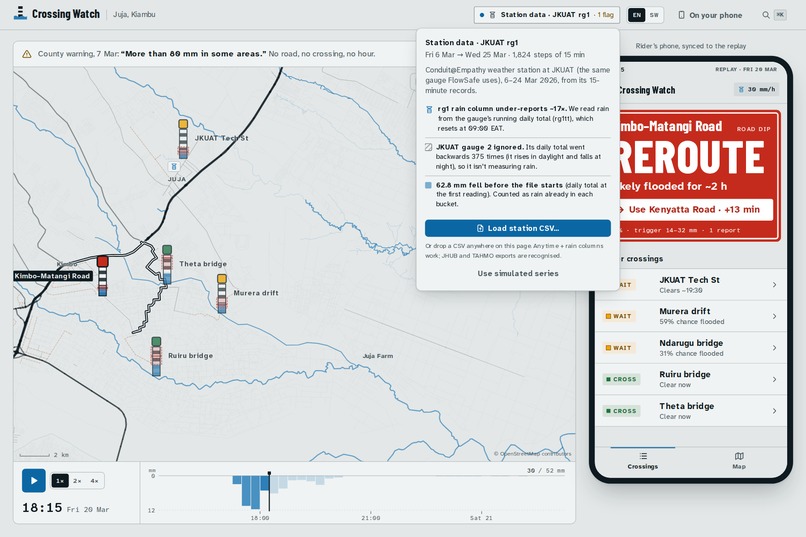Click the CROSS badge for Theta bridge
806x537 pixels.
click(621, 411)
